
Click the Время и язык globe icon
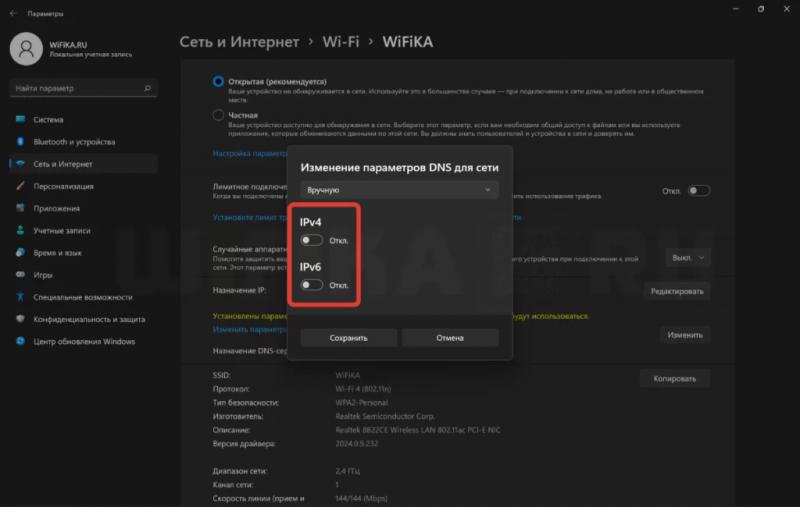pyautogui.click(x=20, y=252)
